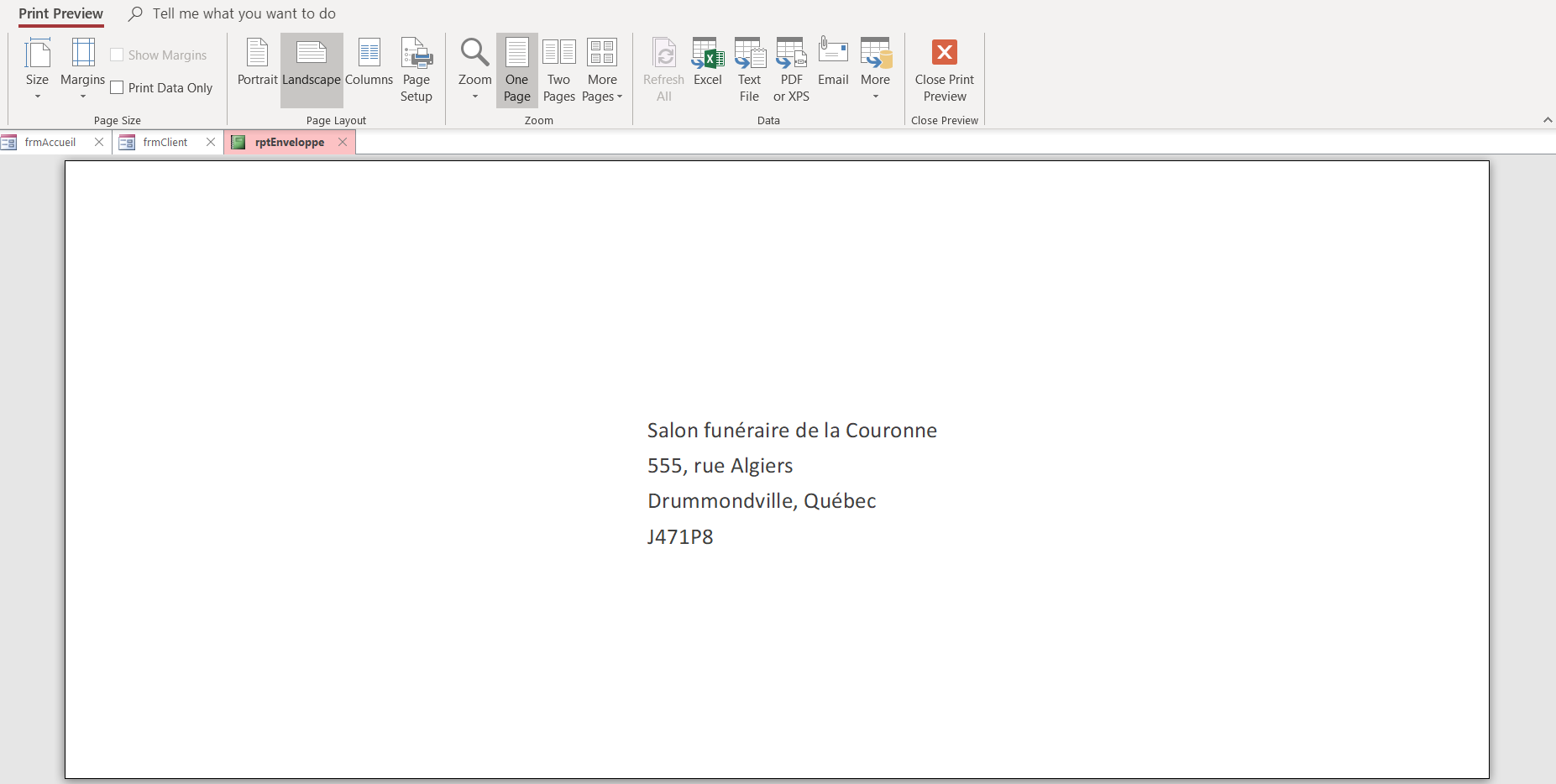This screenshot has width=1556, height=784.
Task: Toggle One Page view mode
Action: [x=516, y=70]
